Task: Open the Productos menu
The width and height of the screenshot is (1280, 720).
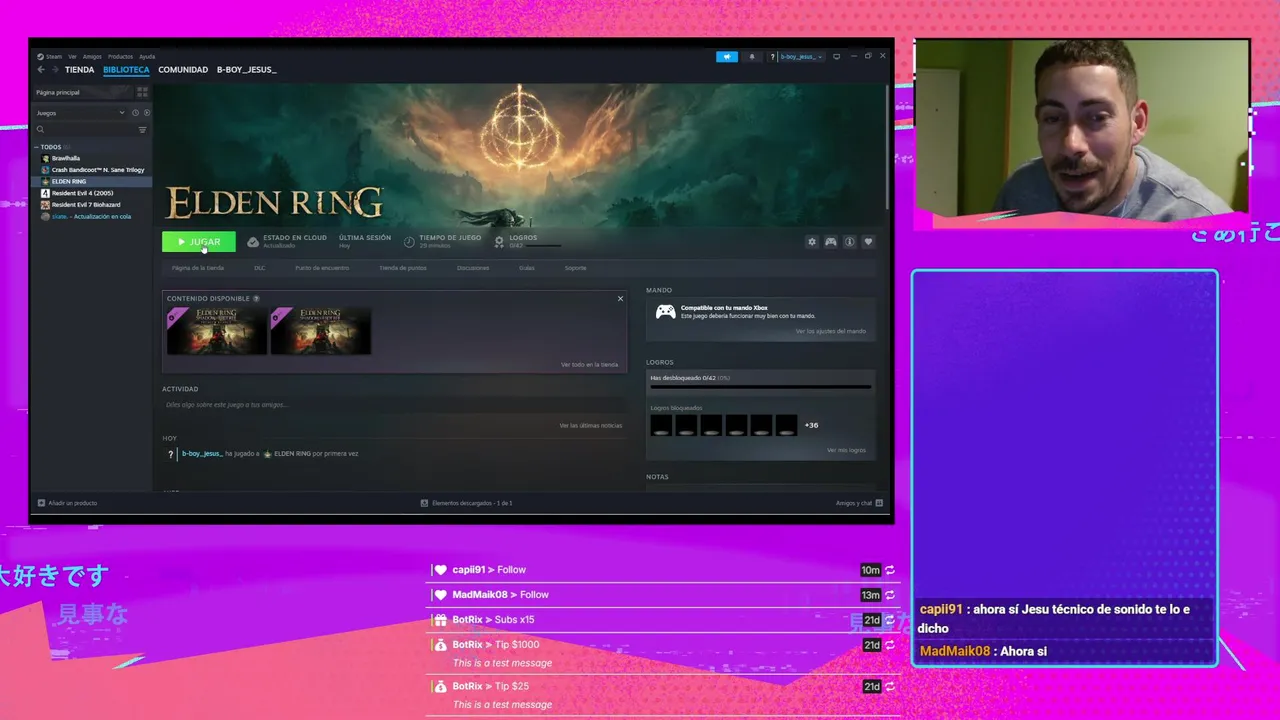Action: (120, 56)
